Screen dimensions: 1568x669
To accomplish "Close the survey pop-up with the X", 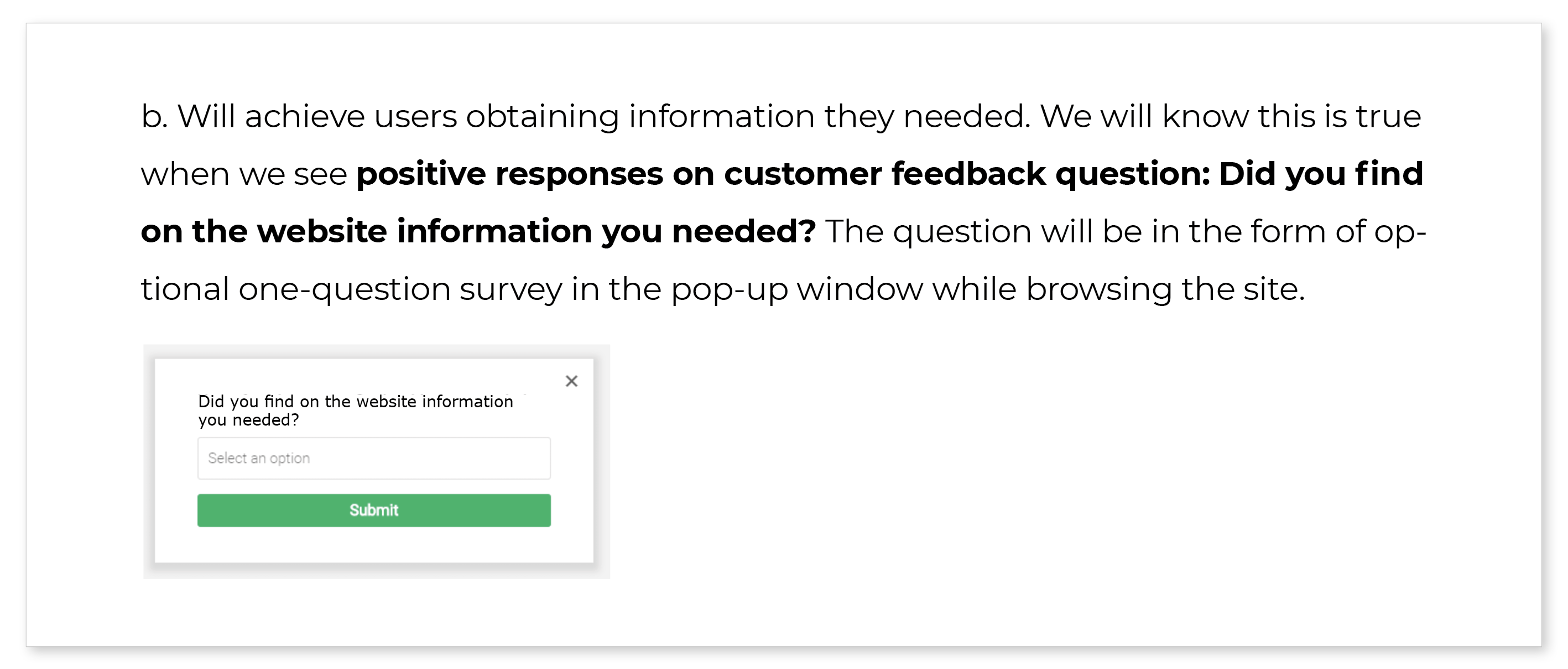I will coord(571,381).
